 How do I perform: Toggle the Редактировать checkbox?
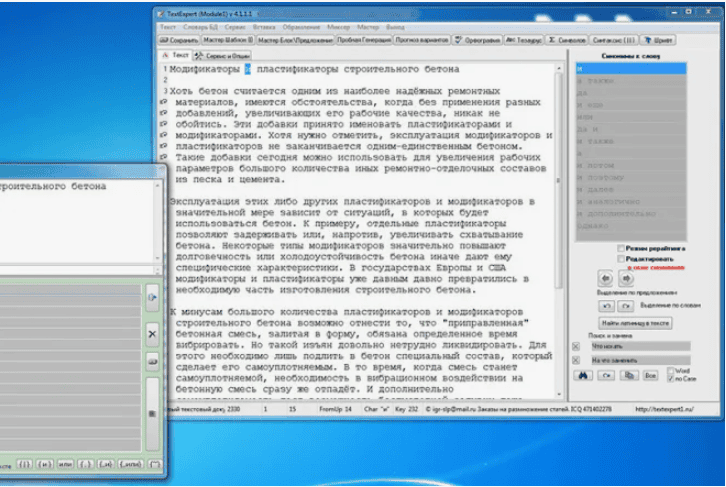point(621,259)
